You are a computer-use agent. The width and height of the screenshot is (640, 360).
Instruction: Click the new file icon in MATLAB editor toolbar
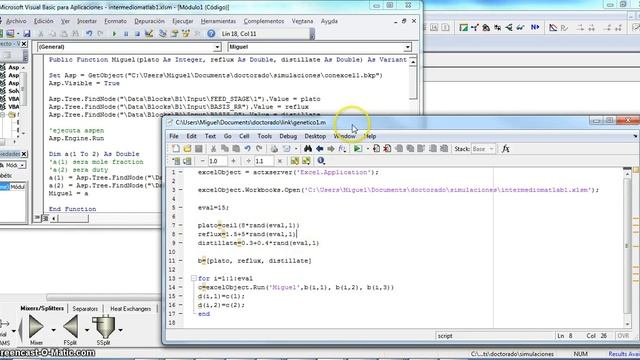pyautogui.click(x=176, y=149)
